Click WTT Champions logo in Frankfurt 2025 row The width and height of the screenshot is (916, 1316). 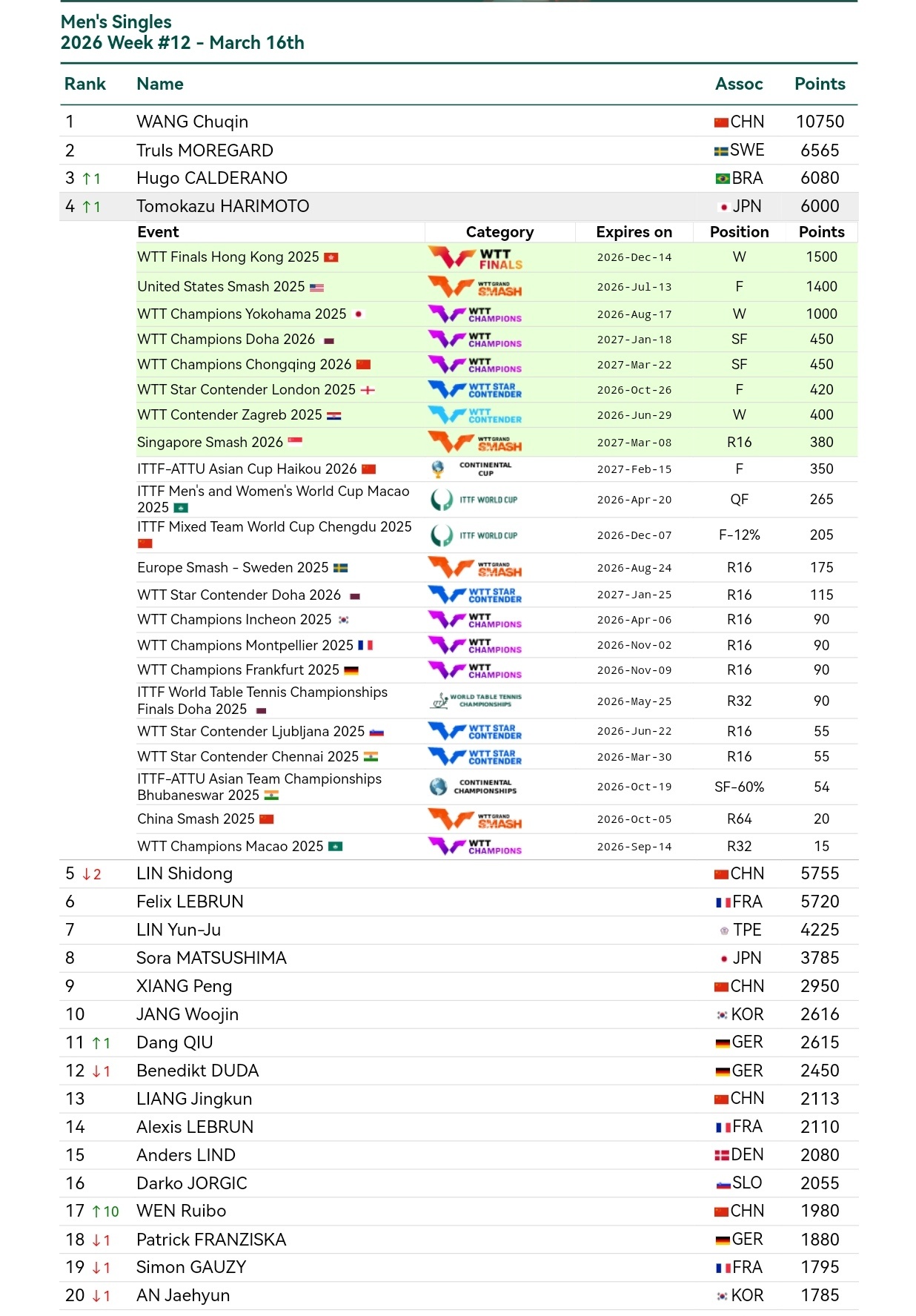pyautogui.click(x=475, y=670)
